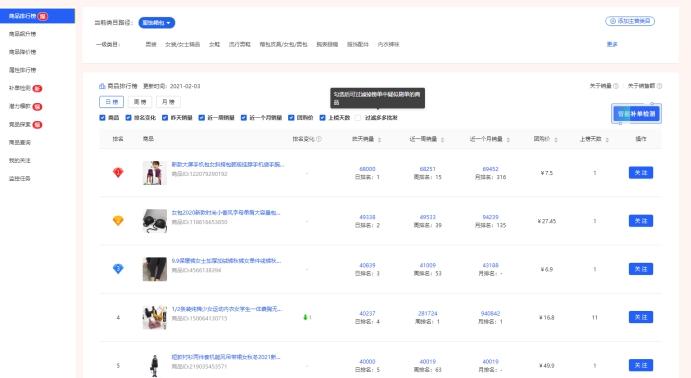Click weekly sales value 41009

coord(427,265)
